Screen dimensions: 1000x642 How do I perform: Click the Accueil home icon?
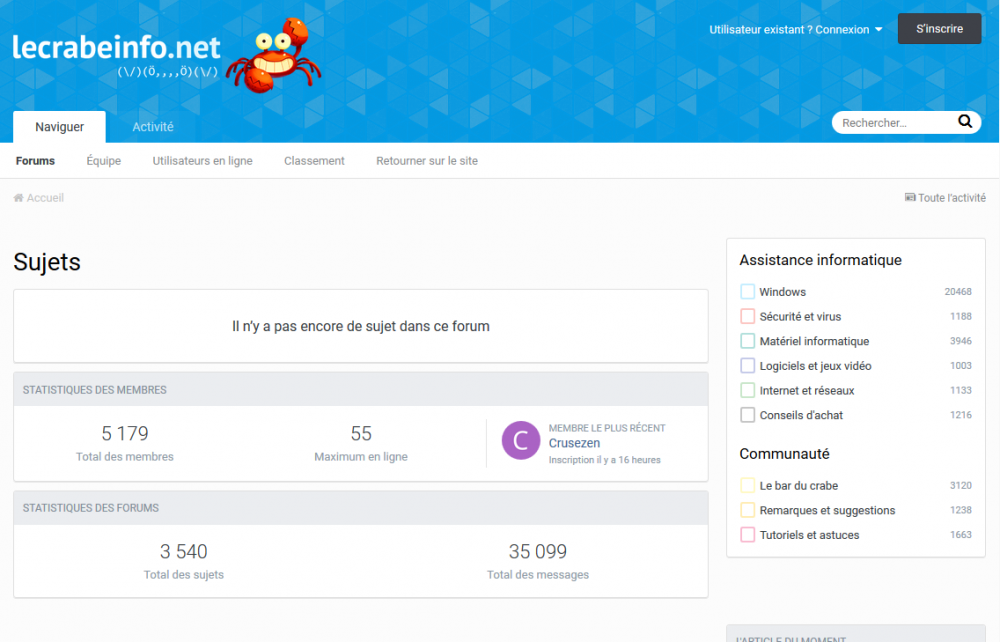coord(17,197)
